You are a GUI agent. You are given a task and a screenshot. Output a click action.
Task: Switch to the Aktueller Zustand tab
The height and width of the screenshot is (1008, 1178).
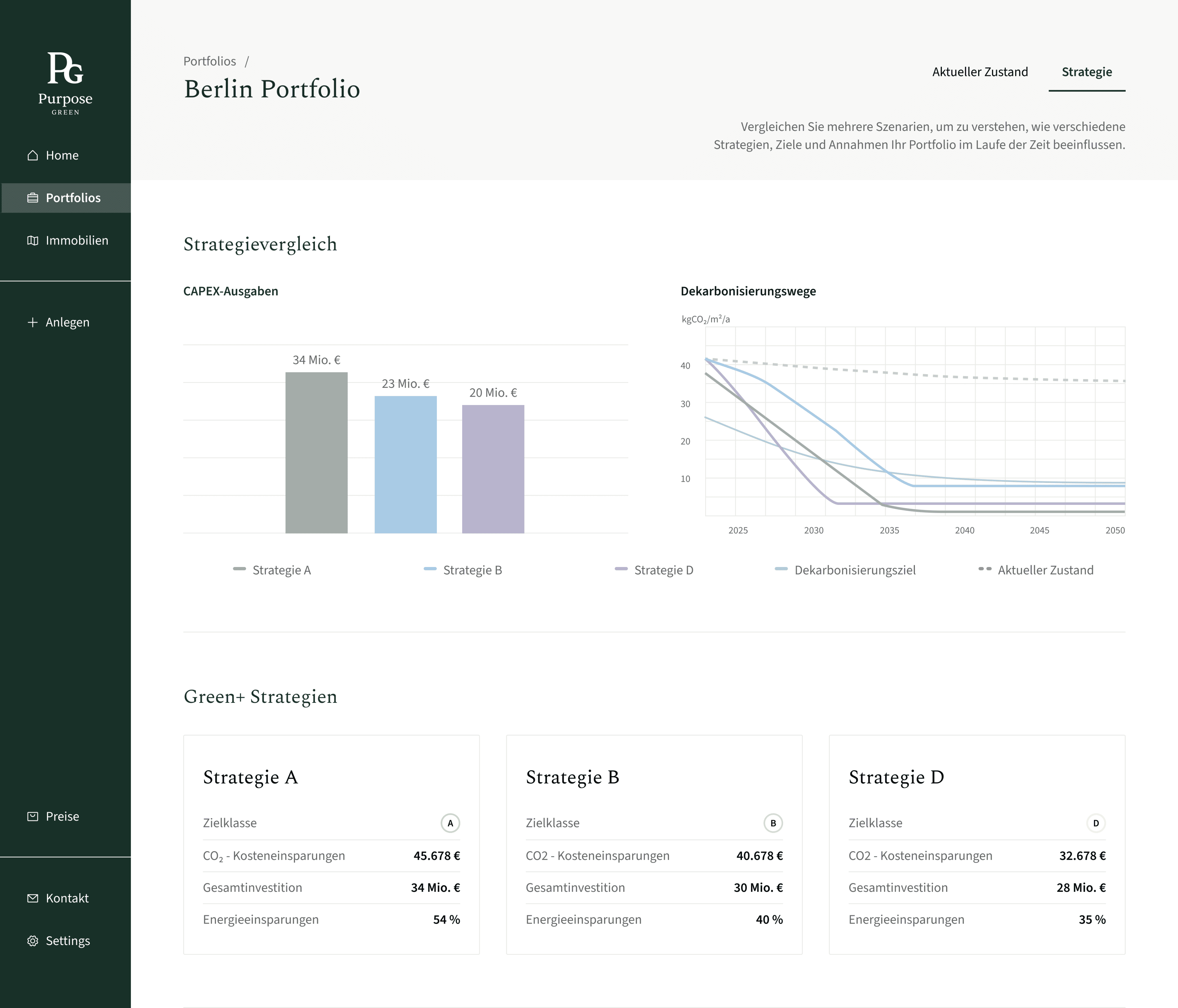click(x=980, y=72)
